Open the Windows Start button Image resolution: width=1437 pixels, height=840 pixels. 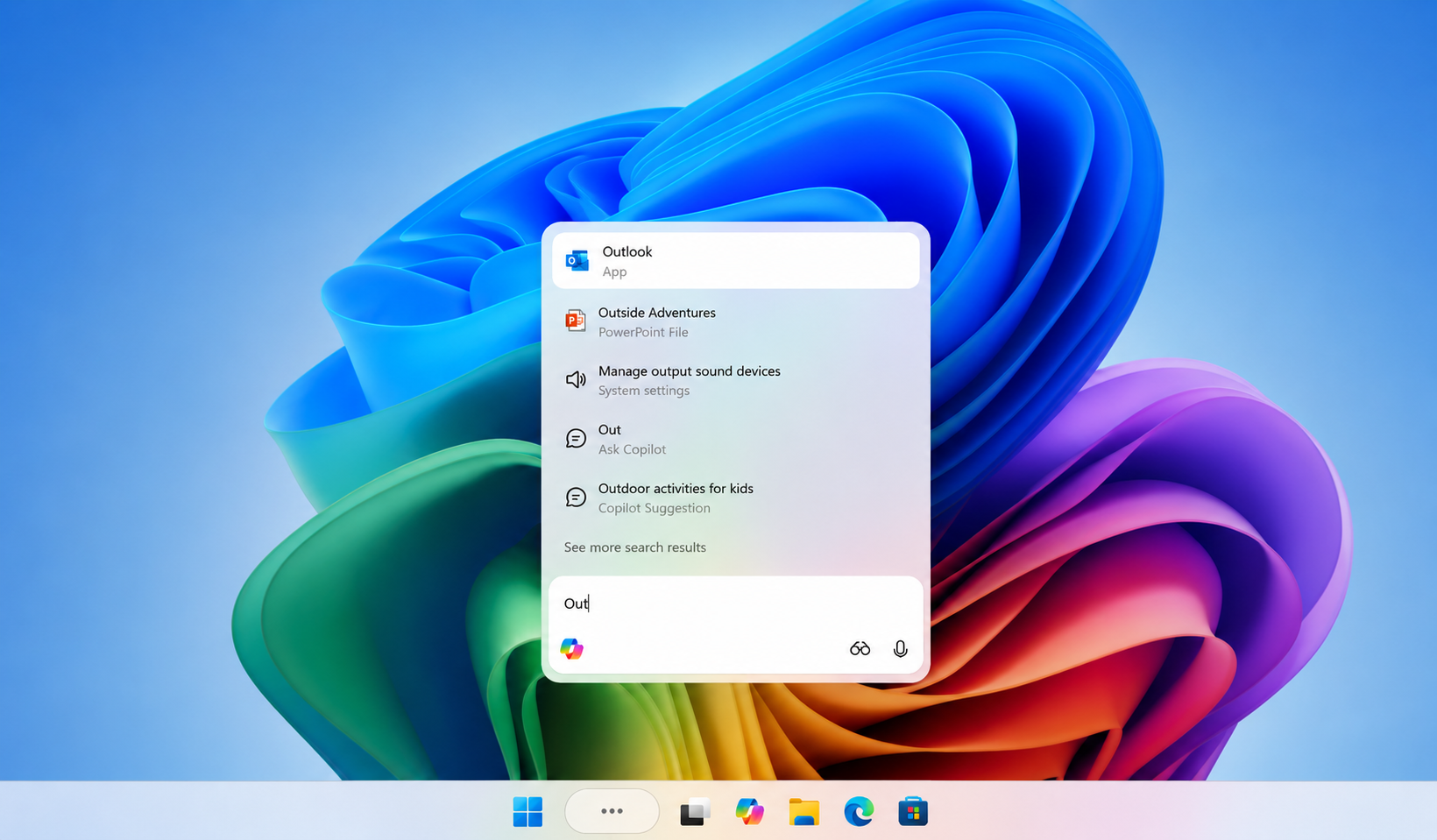(527, 812)
